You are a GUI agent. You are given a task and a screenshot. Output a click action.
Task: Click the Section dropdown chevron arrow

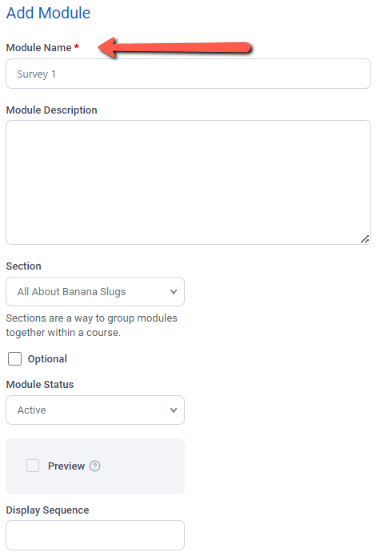(x=173, y=291)
